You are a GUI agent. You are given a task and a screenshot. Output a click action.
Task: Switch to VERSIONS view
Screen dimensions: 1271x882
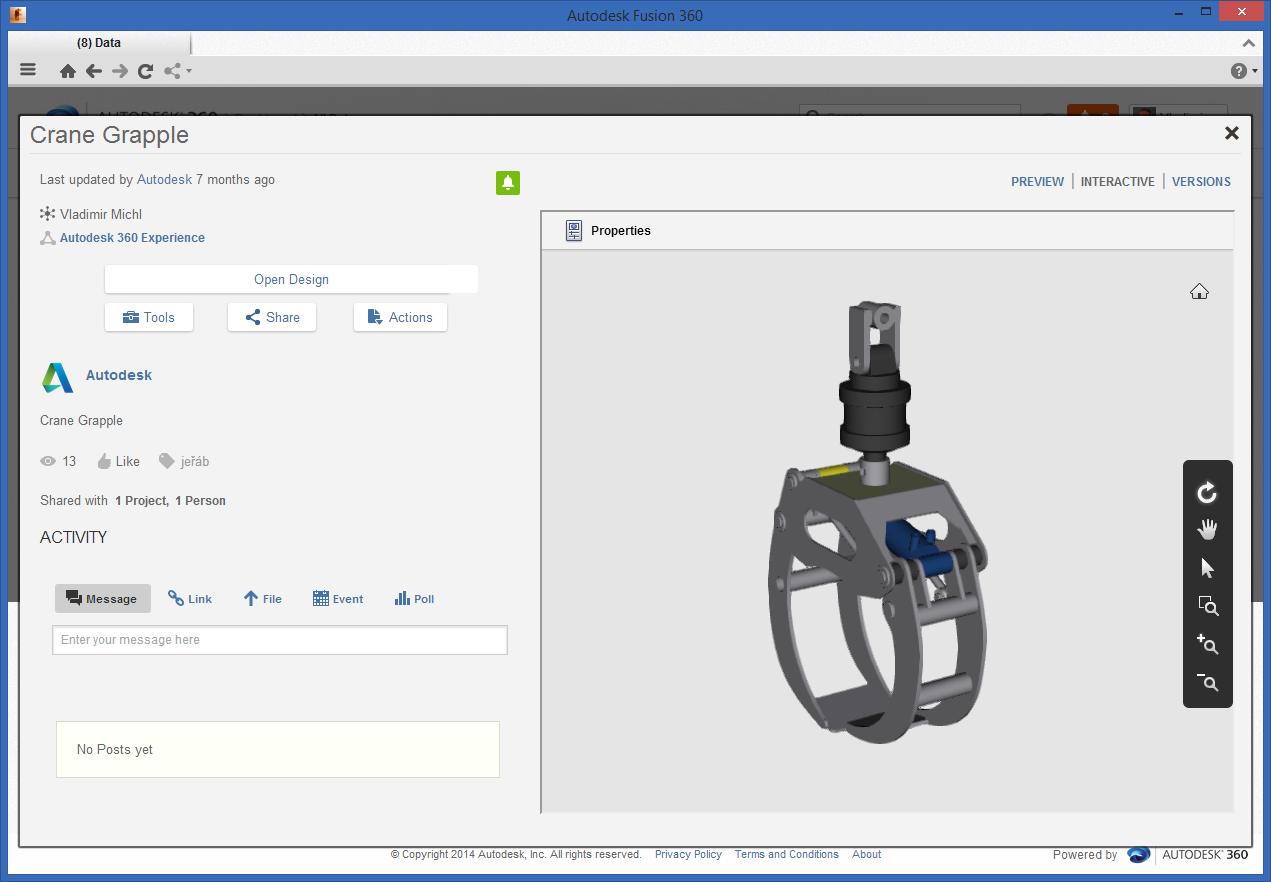click(1201, 182)
